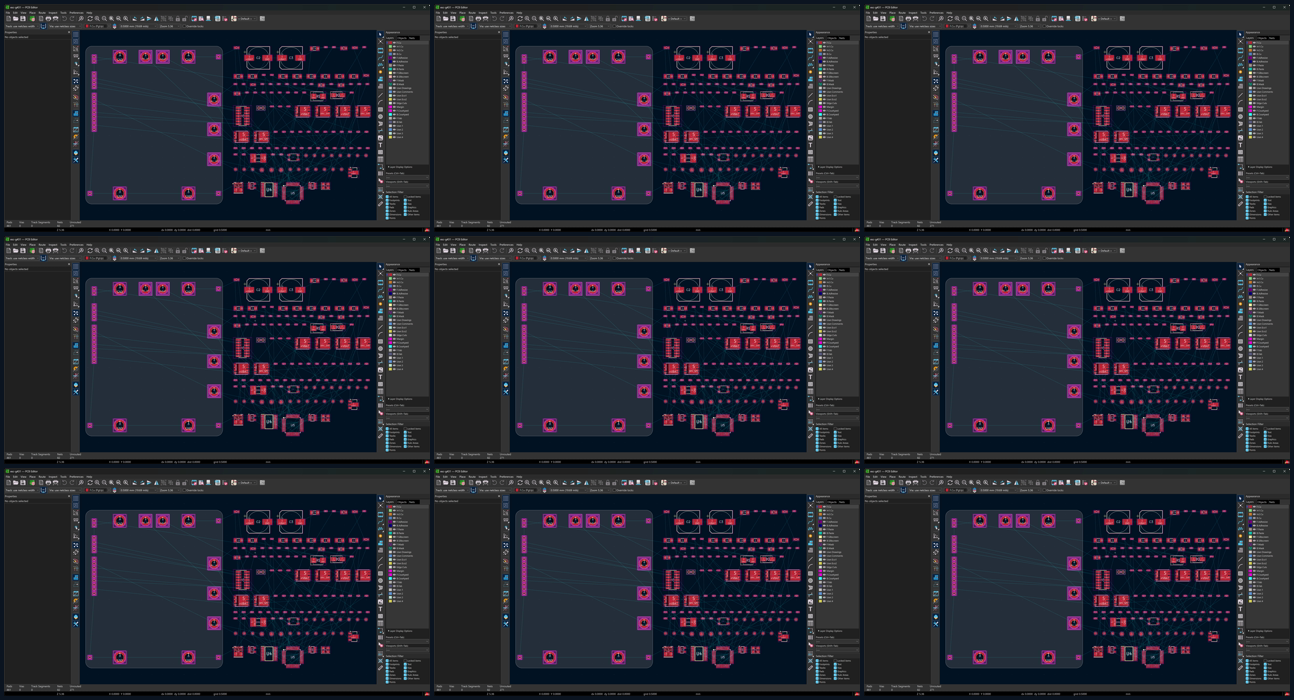Toggle the All items filter checkbox in the top-left window
This screenshot has width=1294, height=700.
pos(387,196)
